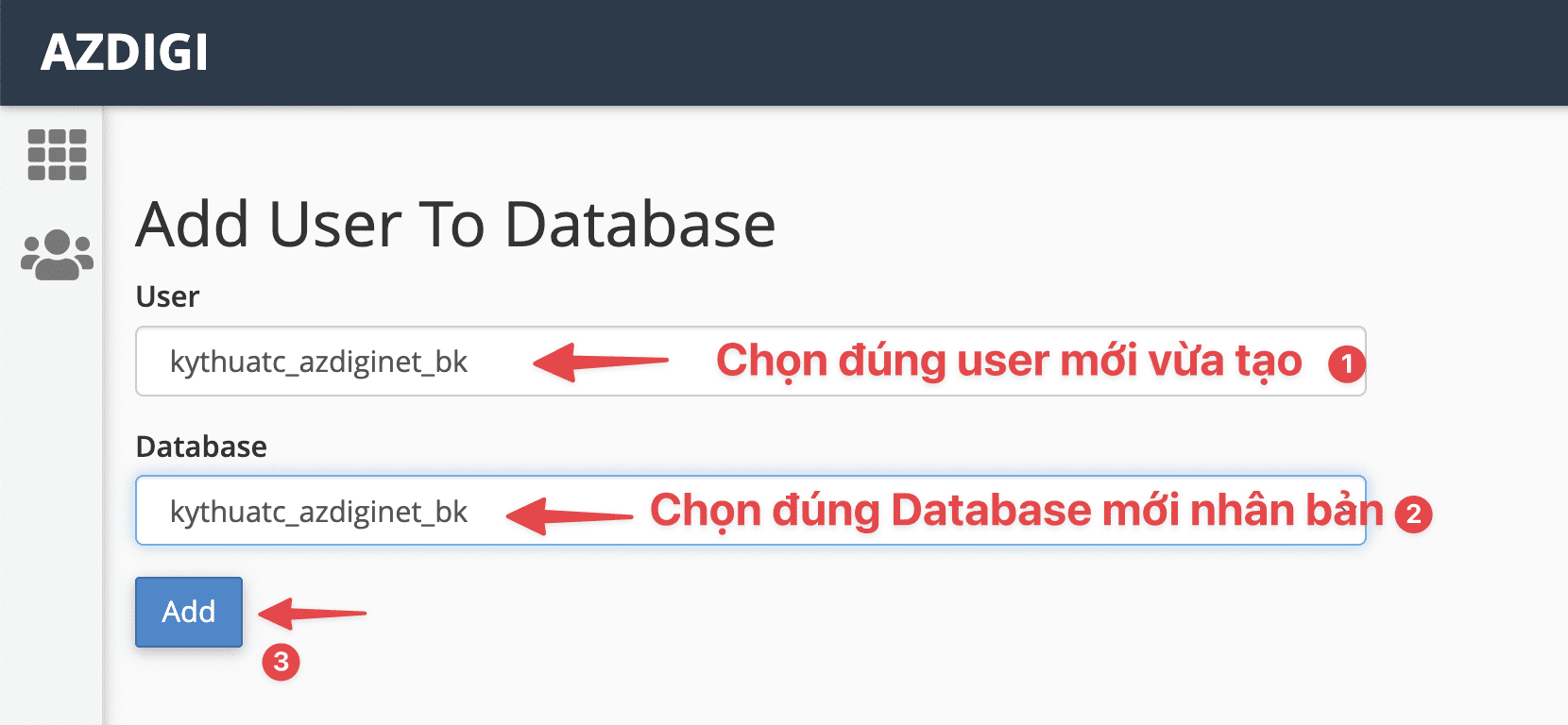Click the AZDIGI logo in the header

(x=126, y=53)
